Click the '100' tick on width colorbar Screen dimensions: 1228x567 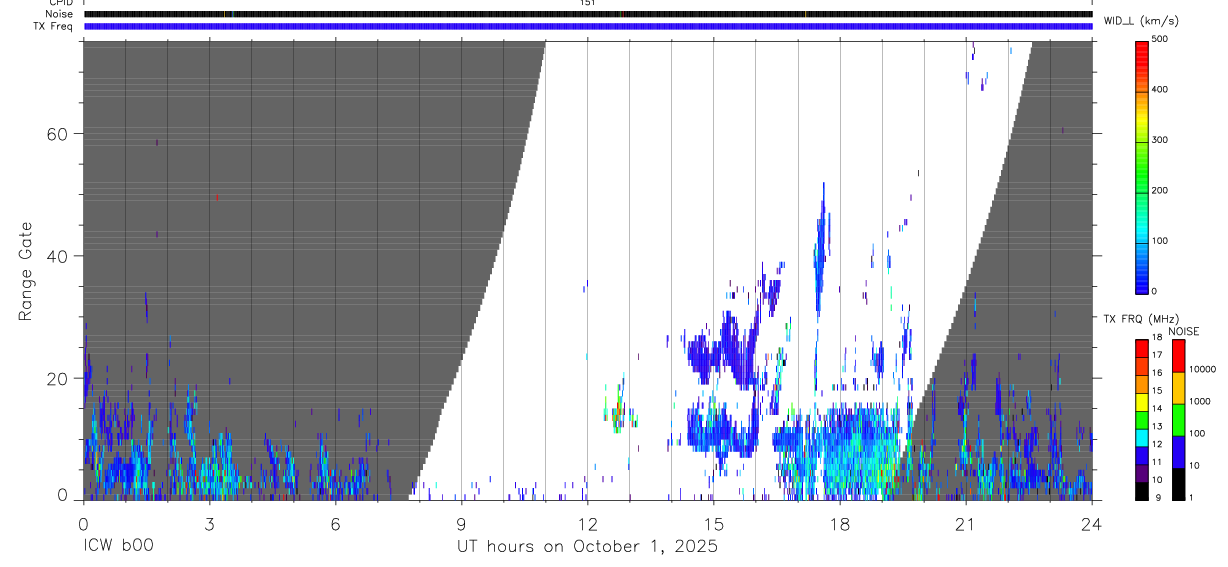[x=1162, y=241]
